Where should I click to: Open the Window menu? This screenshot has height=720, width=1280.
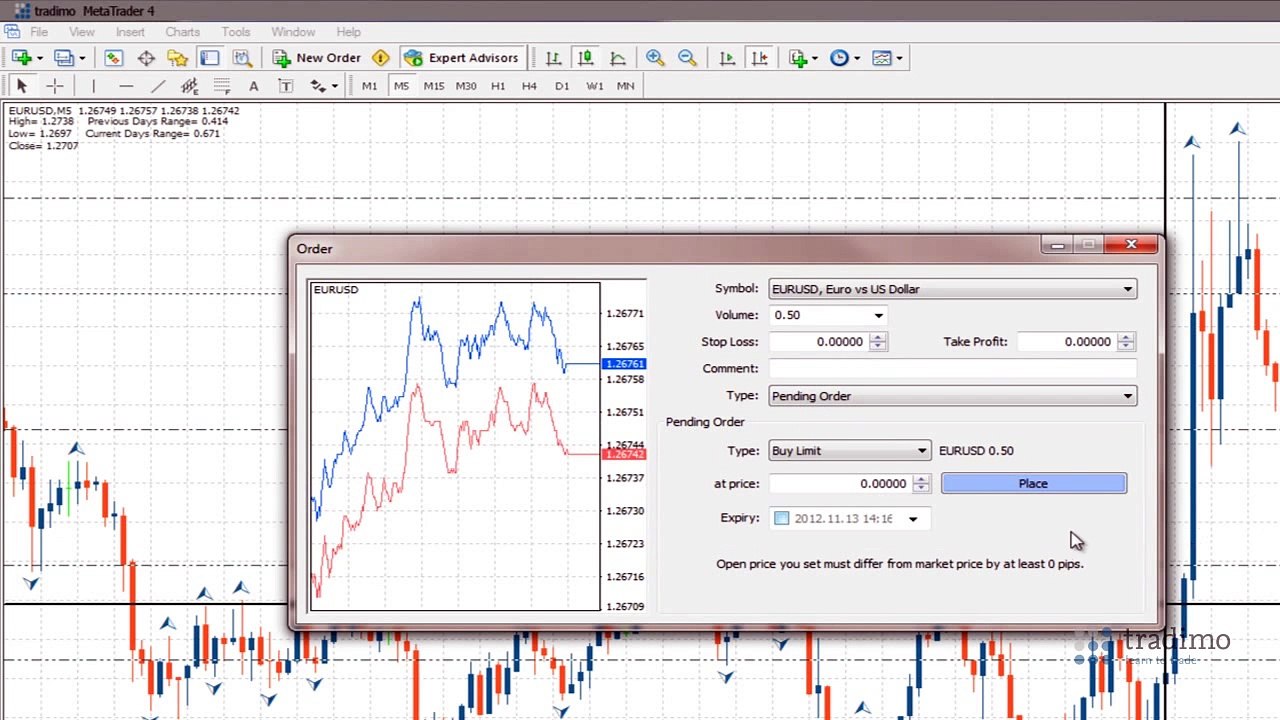pos(293,32)
